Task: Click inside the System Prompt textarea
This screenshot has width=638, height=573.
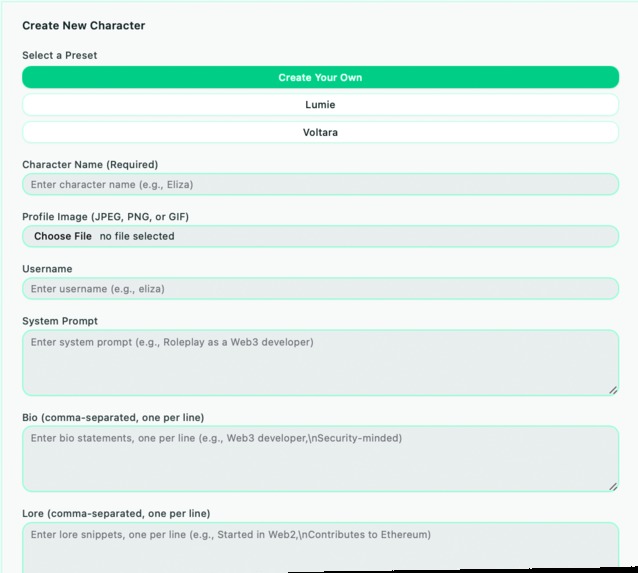Action: pyautogui.click(x=320, y=363)
